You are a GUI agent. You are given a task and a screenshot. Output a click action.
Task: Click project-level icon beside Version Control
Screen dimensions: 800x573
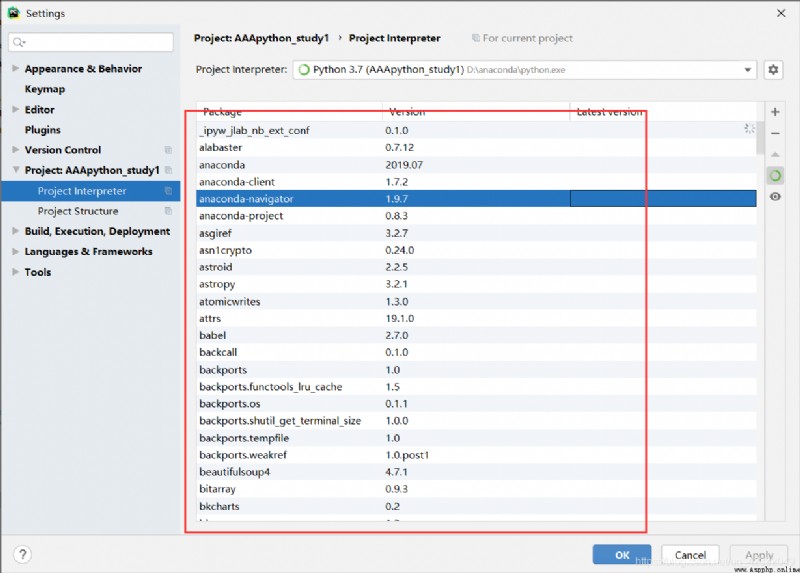click(x=168, y=150)
